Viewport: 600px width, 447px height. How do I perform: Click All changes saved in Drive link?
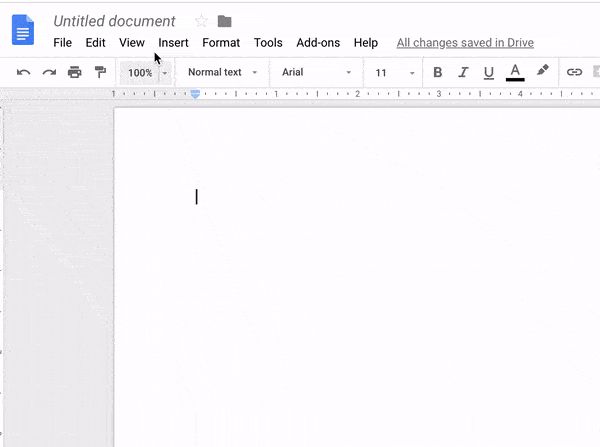pyautogui.click(x=465, y=43)
